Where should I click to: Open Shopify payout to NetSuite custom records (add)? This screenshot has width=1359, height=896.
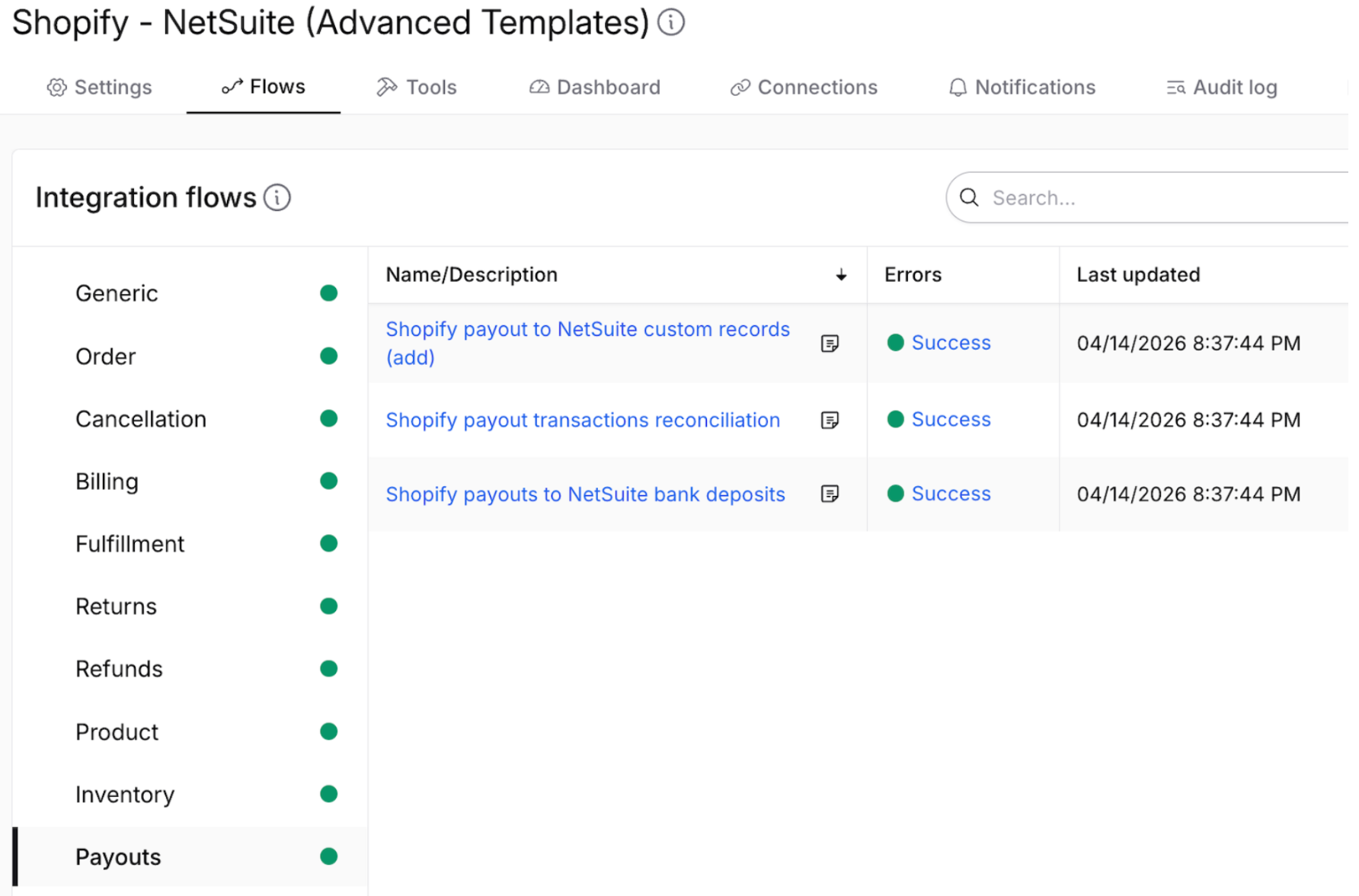(587, 344)
